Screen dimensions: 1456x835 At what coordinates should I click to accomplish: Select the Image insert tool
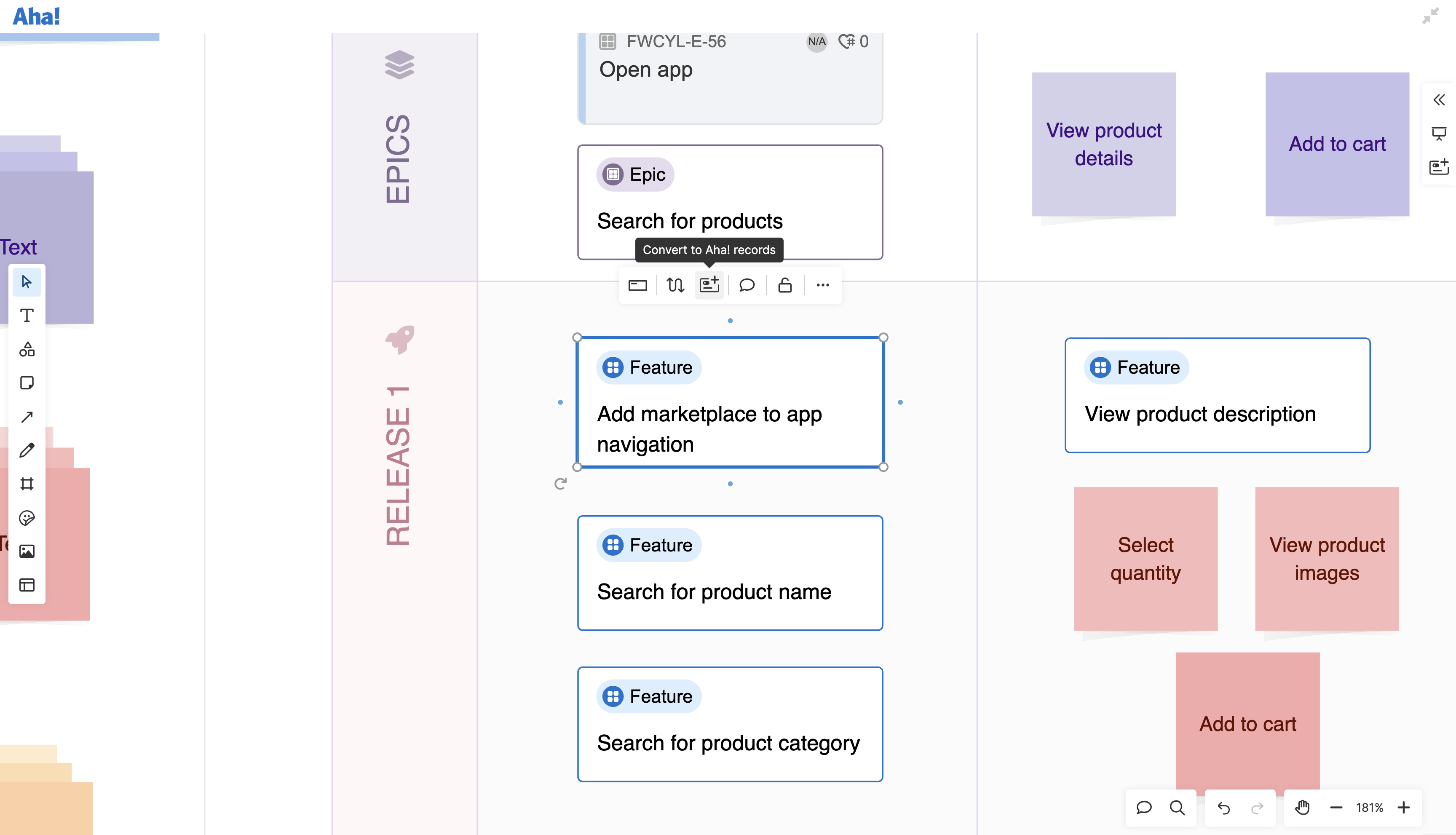tap(27, 551)
